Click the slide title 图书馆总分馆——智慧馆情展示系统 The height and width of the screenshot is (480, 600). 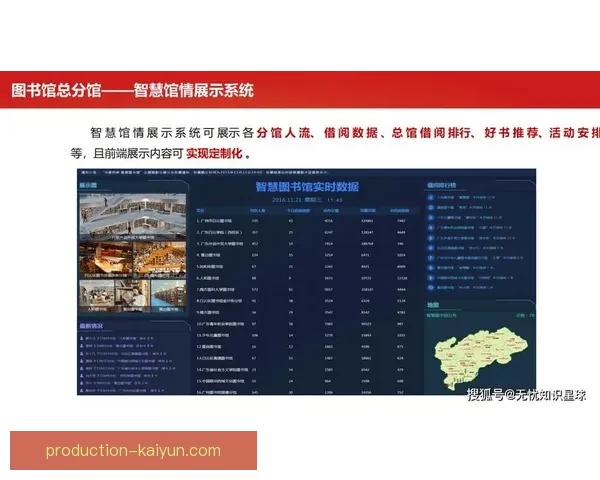point(132,91)
